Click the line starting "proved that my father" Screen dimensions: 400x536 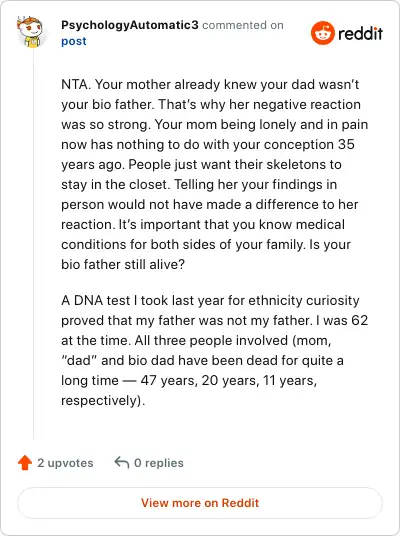(x=214, y=321)
